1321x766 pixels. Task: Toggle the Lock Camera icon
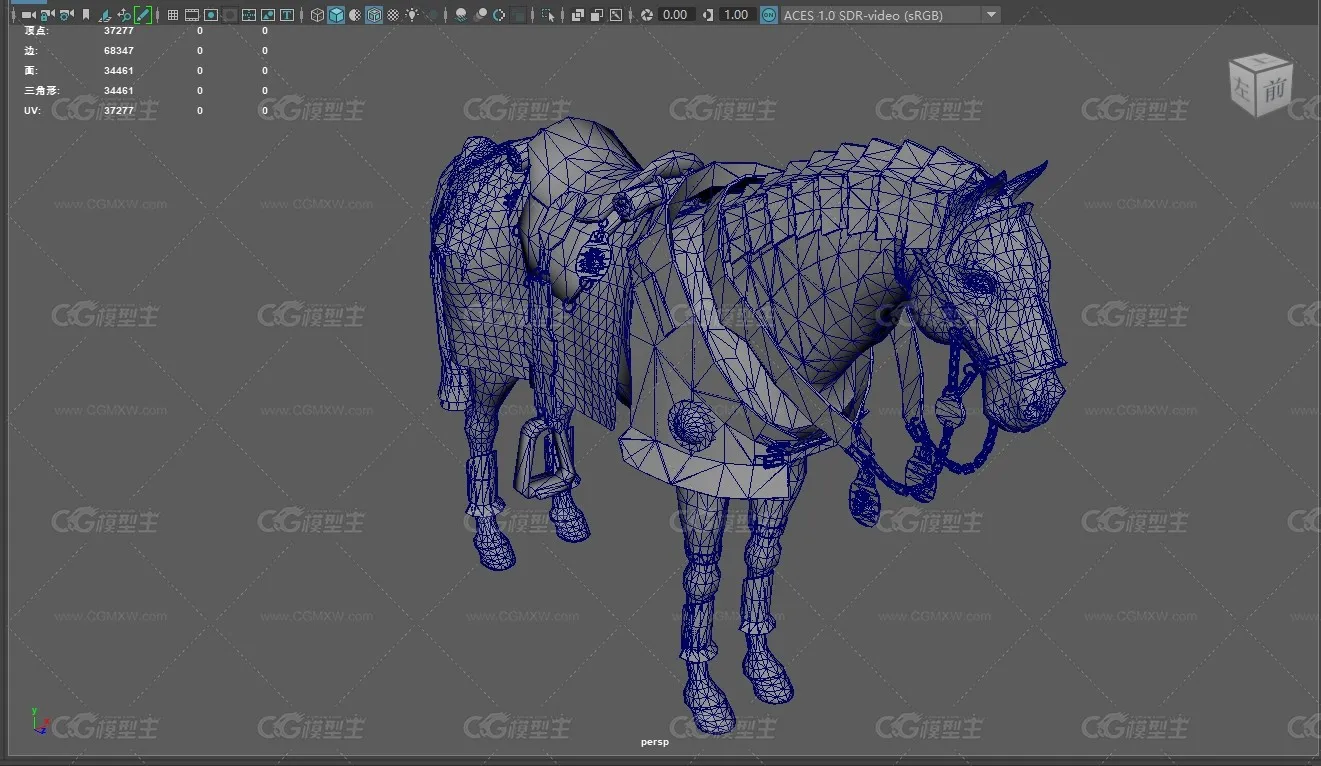click(x=46, y=15)
